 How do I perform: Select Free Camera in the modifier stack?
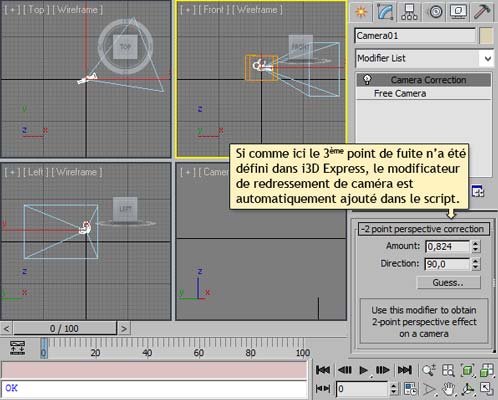click(400, 94)
